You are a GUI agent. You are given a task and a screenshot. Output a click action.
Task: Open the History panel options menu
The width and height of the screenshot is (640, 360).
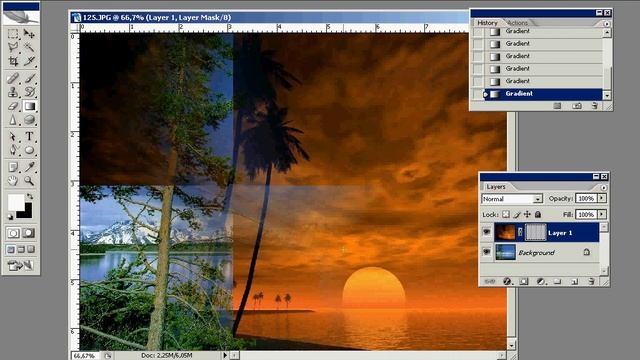click(x=607, y=24)
